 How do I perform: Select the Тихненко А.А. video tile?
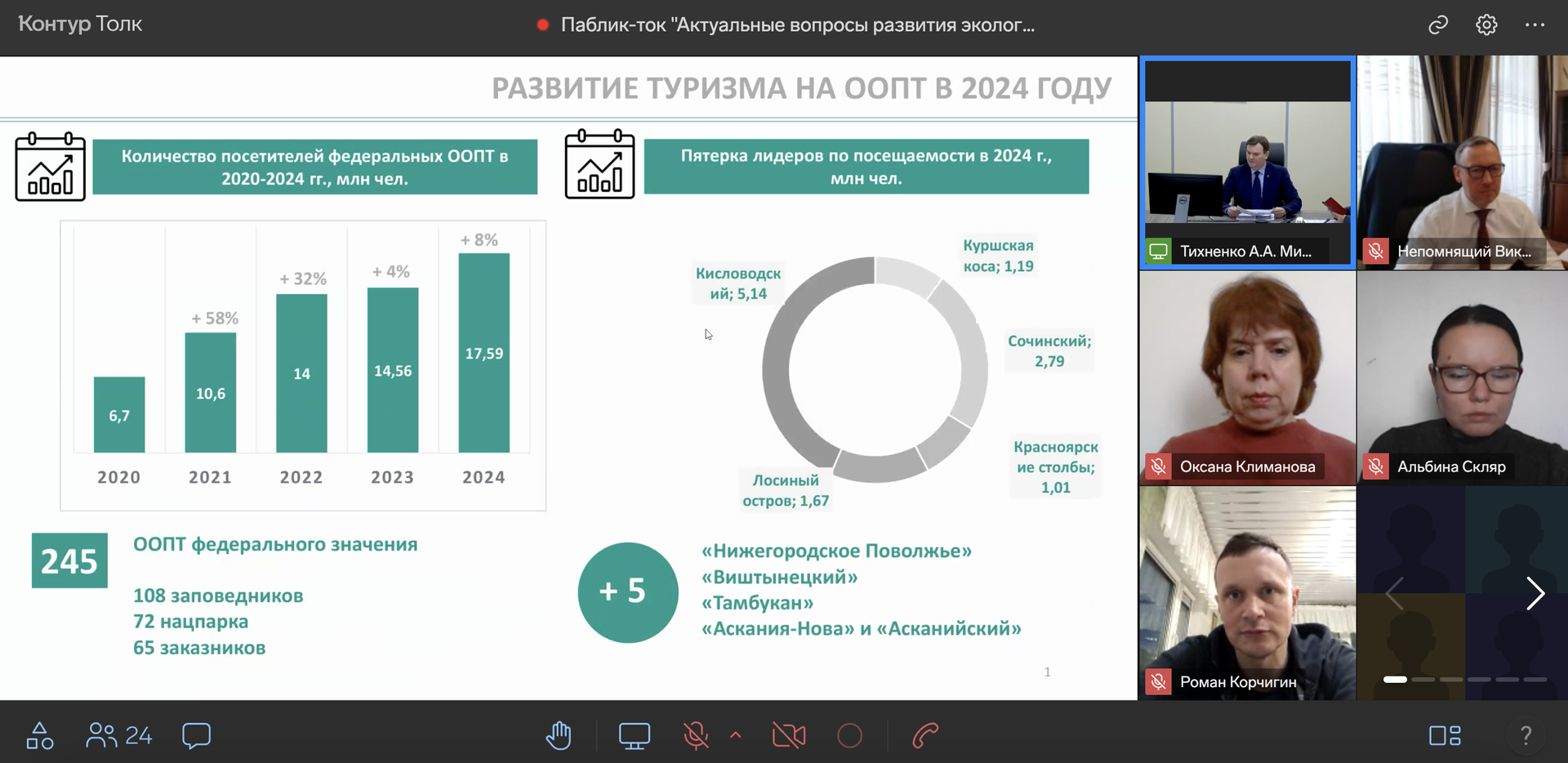click(1248, 163)
